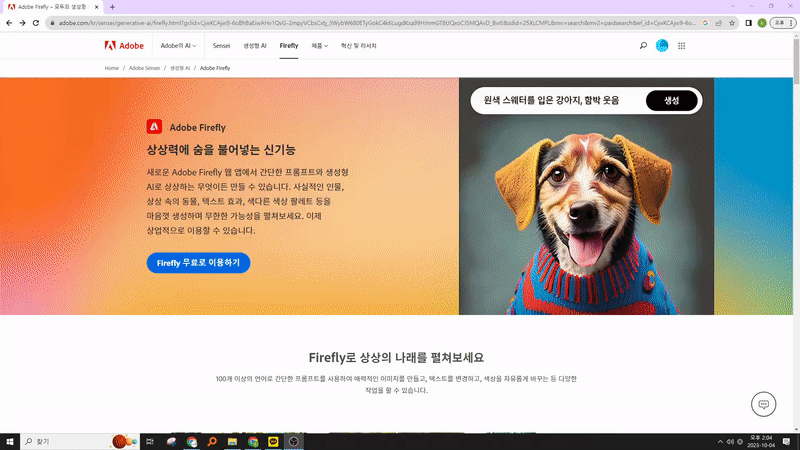Image resolution: width=800 pixels, height=450 pixels.
Task: Open a new browser tab
Action: [x=112, y=7]
